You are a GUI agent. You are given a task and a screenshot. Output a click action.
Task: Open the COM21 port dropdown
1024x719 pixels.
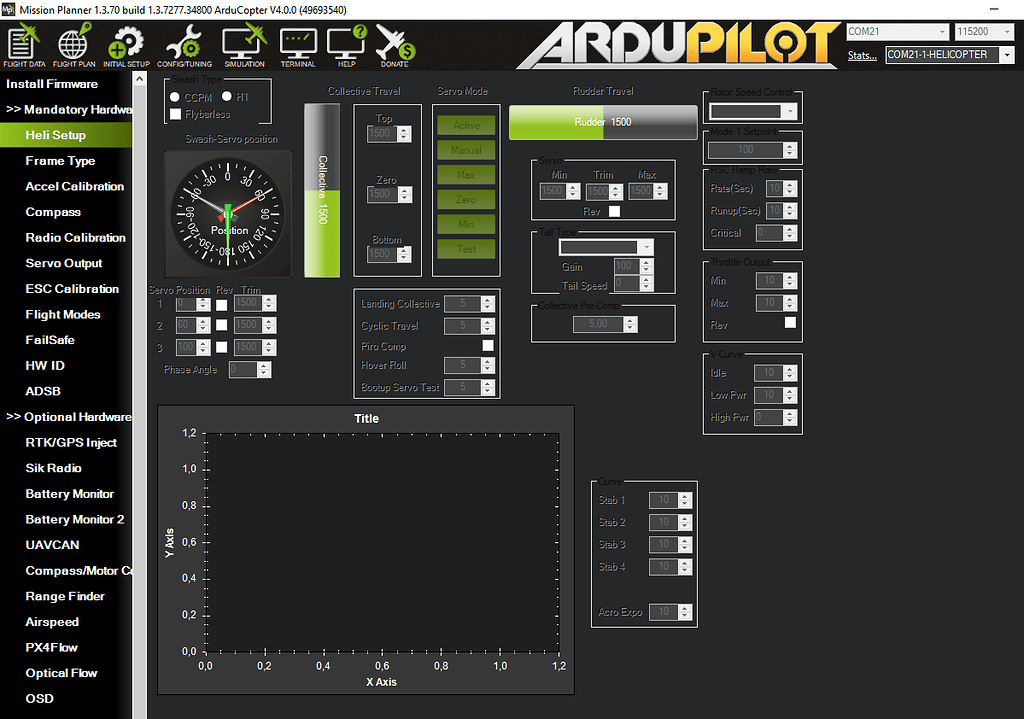point(945,31)
